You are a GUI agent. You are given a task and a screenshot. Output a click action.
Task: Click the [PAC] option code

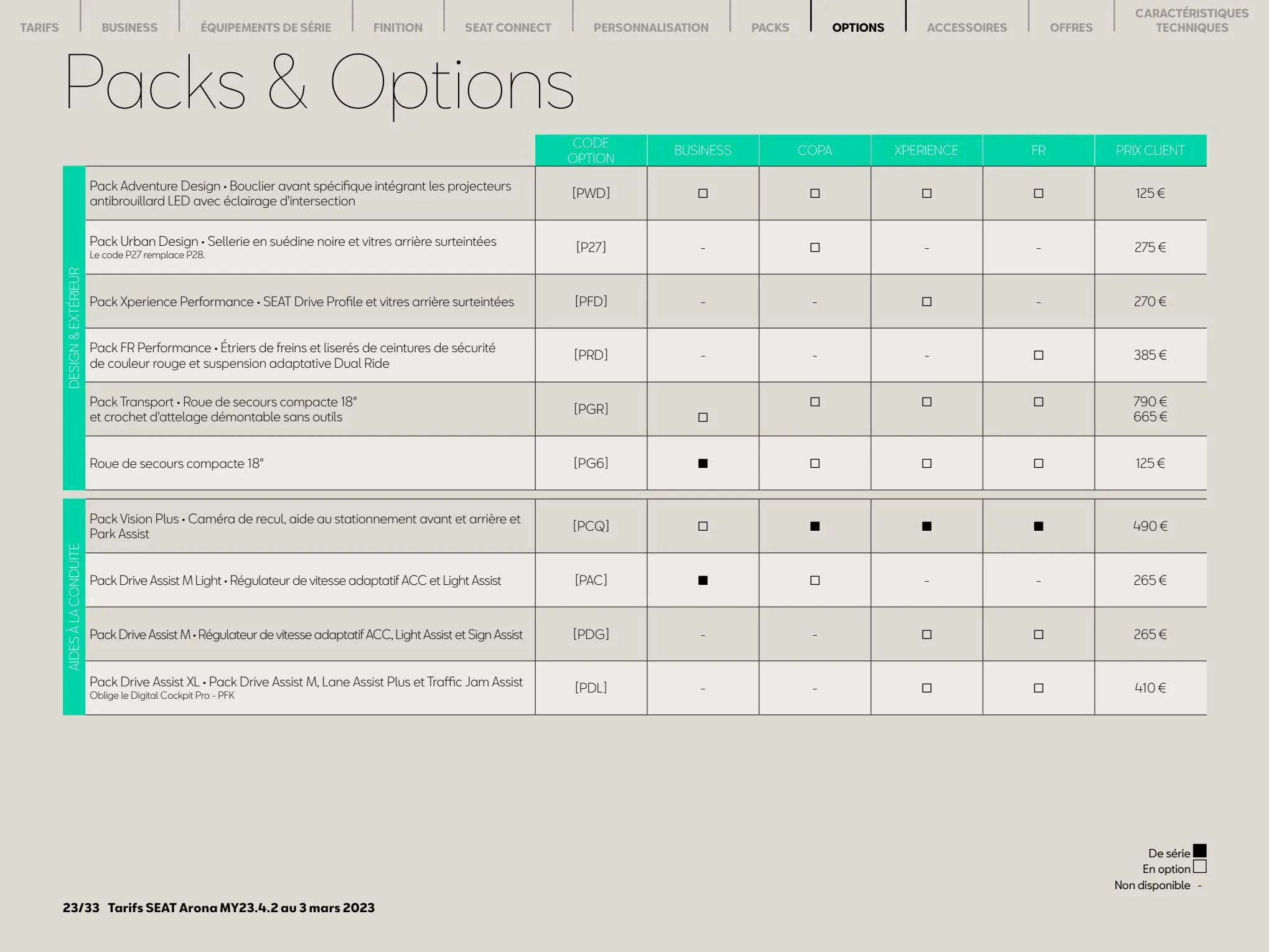click(591, 580)
